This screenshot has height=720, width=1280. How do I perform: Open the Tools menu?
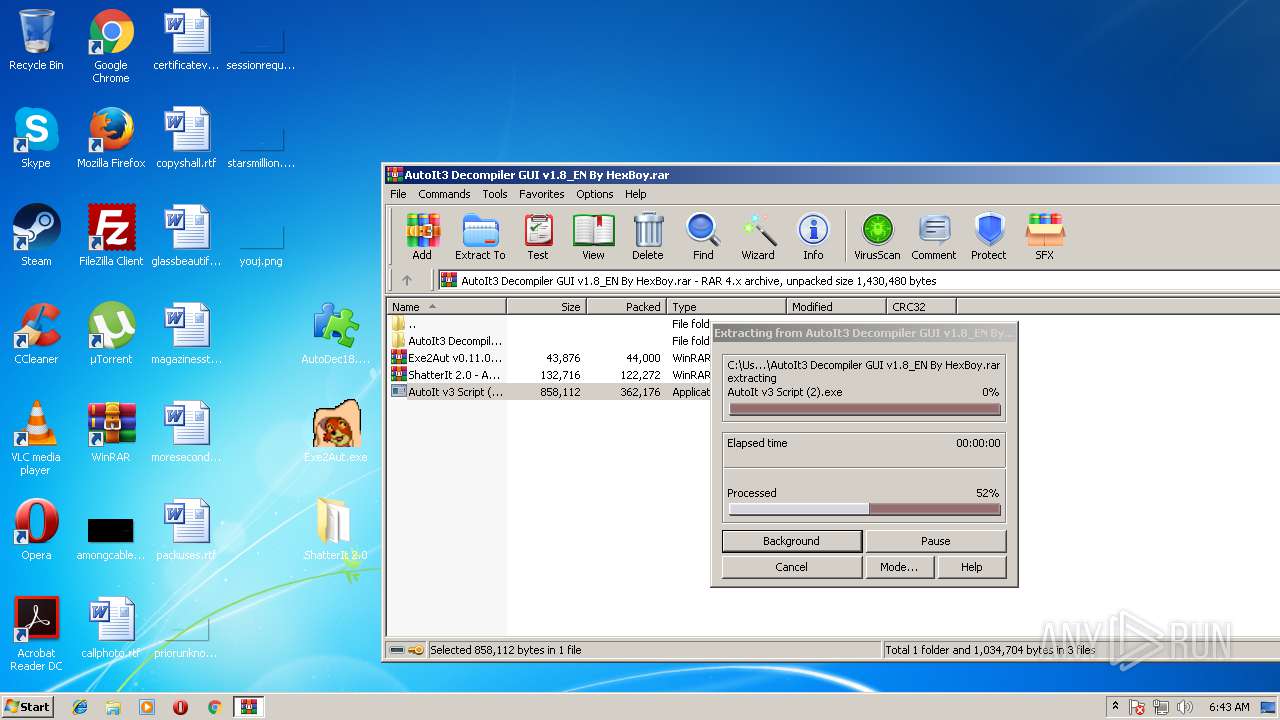click(495, 194)
